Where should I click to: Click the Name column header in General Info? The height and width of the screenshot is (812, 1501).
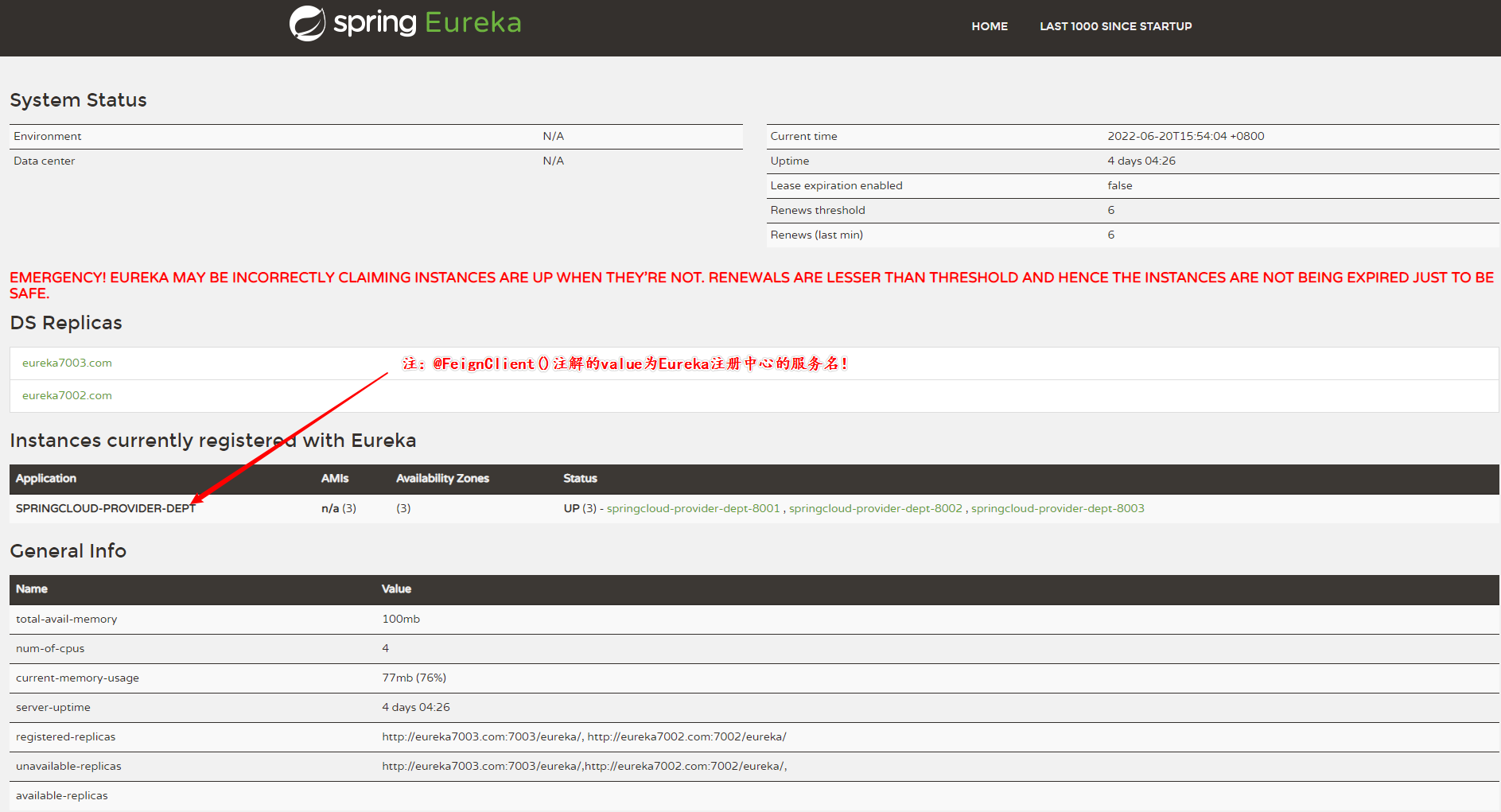[32, 589]
